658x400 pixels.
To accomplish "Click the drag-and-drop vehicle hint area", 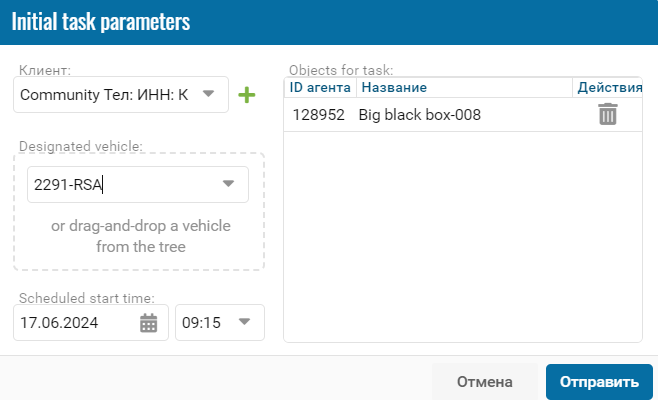I will pyautogui.click(x=141, y=236).
